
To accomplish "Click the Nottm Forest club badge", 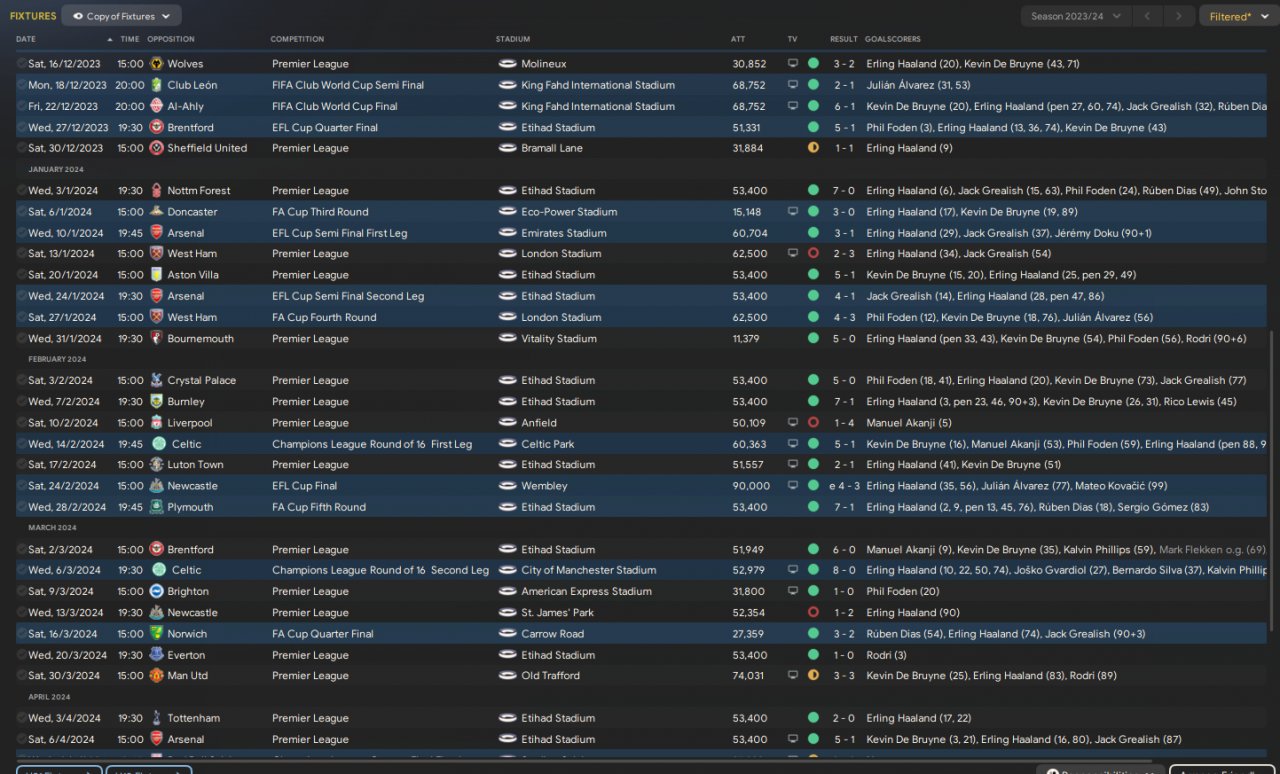I will [156, 191].
